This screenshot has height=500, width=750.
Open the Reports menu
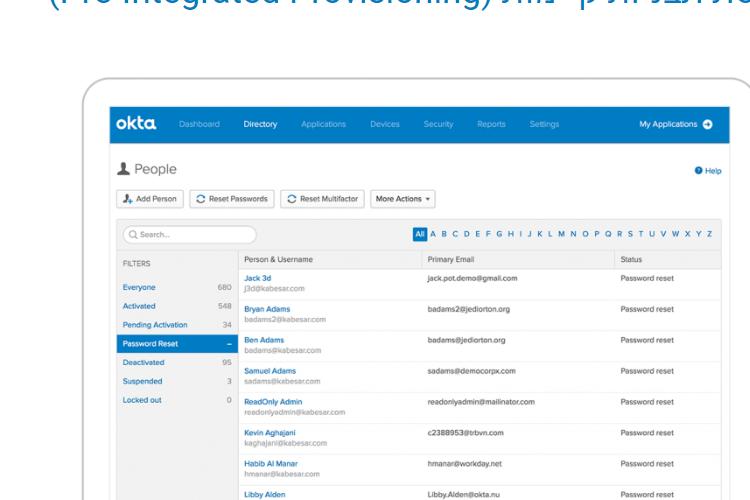(x=491, y=124)
